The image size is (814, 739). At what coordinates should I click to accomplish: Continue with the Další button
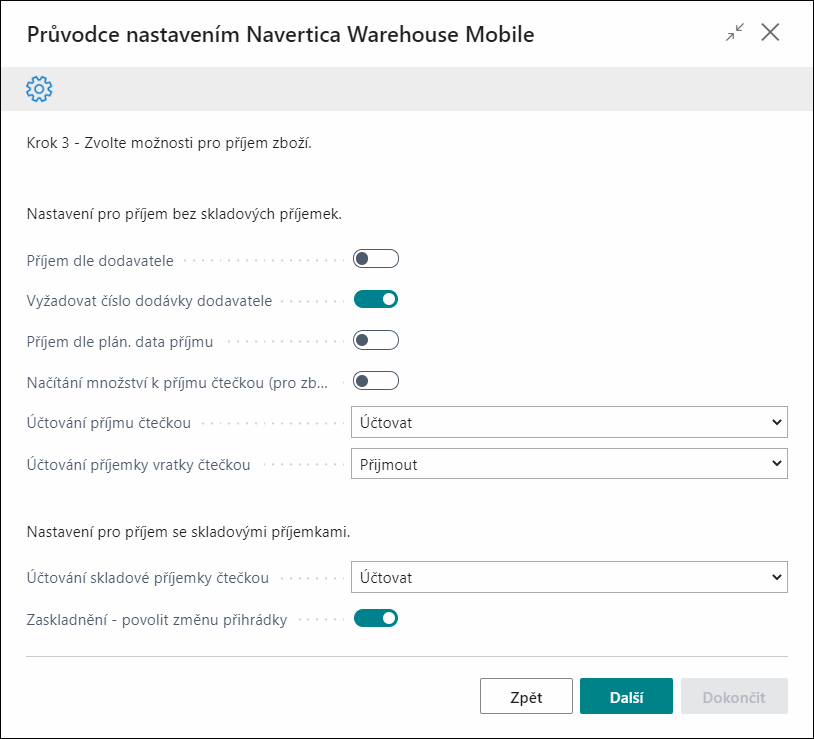point(627,696)
